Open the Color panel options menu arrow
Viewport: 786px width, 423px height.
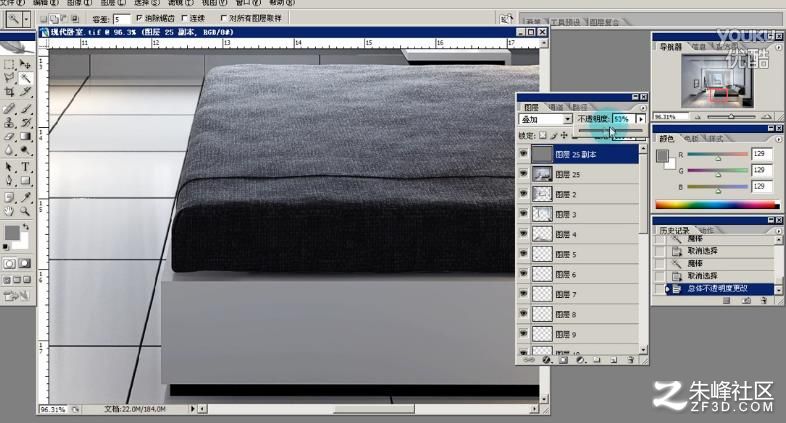(x=778, y=139)
